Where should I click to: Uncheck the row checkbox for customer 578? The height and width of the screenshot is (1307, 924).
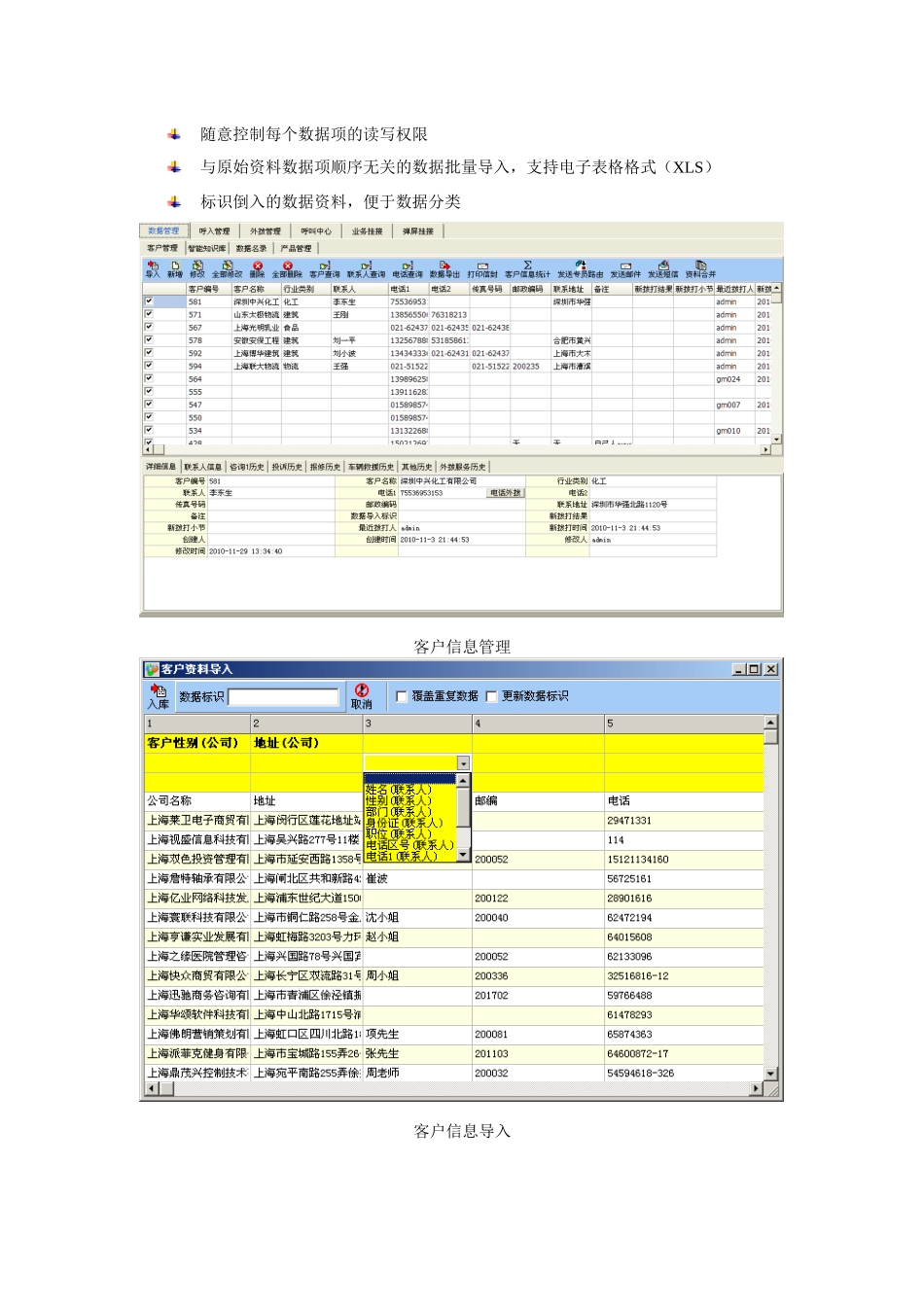click(149, 340)
